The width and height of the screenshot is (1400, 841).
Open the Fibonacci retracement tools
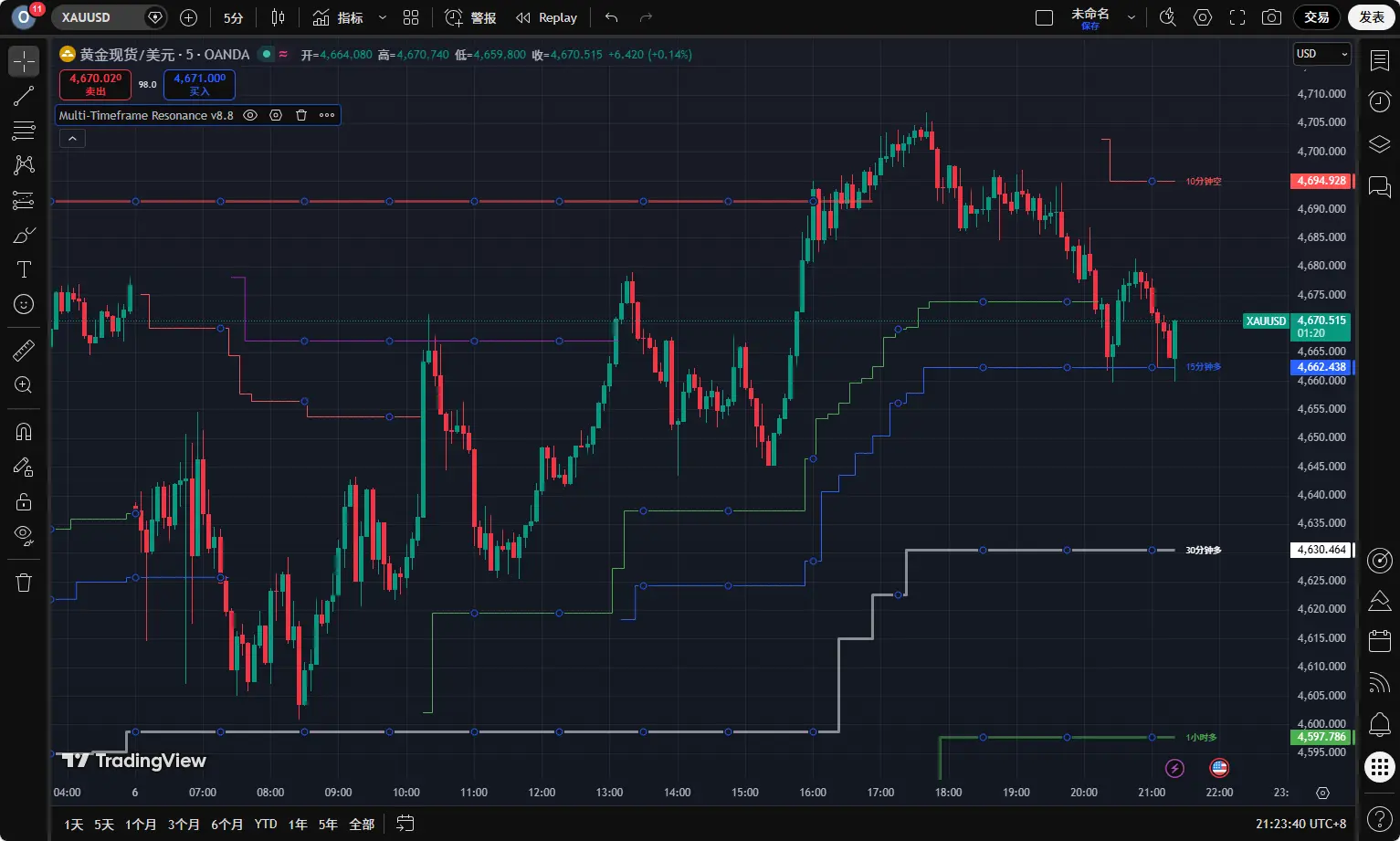24,131
